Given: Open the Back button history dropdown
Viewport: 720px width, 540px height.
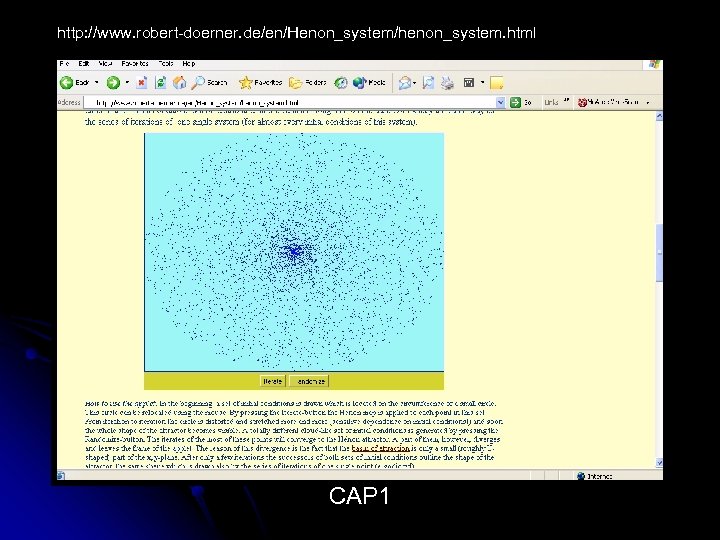Looking at the screenshot, I should (x=96, y=83).
